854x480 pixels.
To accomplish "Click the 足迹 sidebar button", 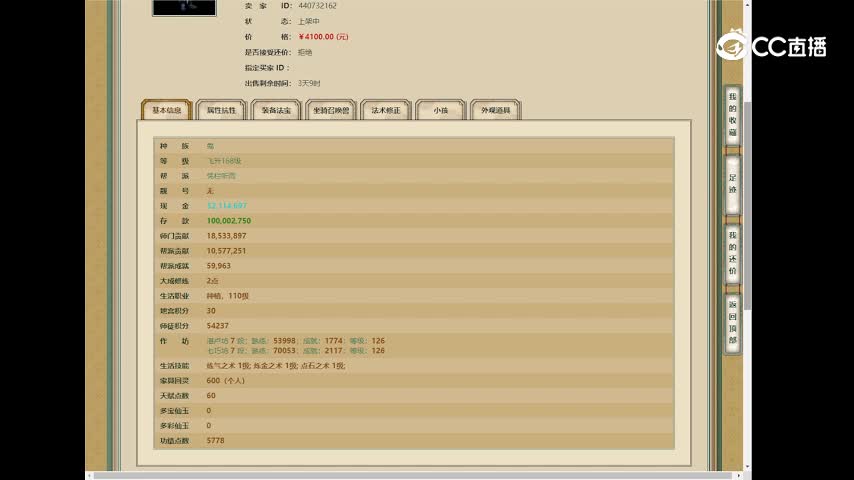I will (x=732, y=183).
